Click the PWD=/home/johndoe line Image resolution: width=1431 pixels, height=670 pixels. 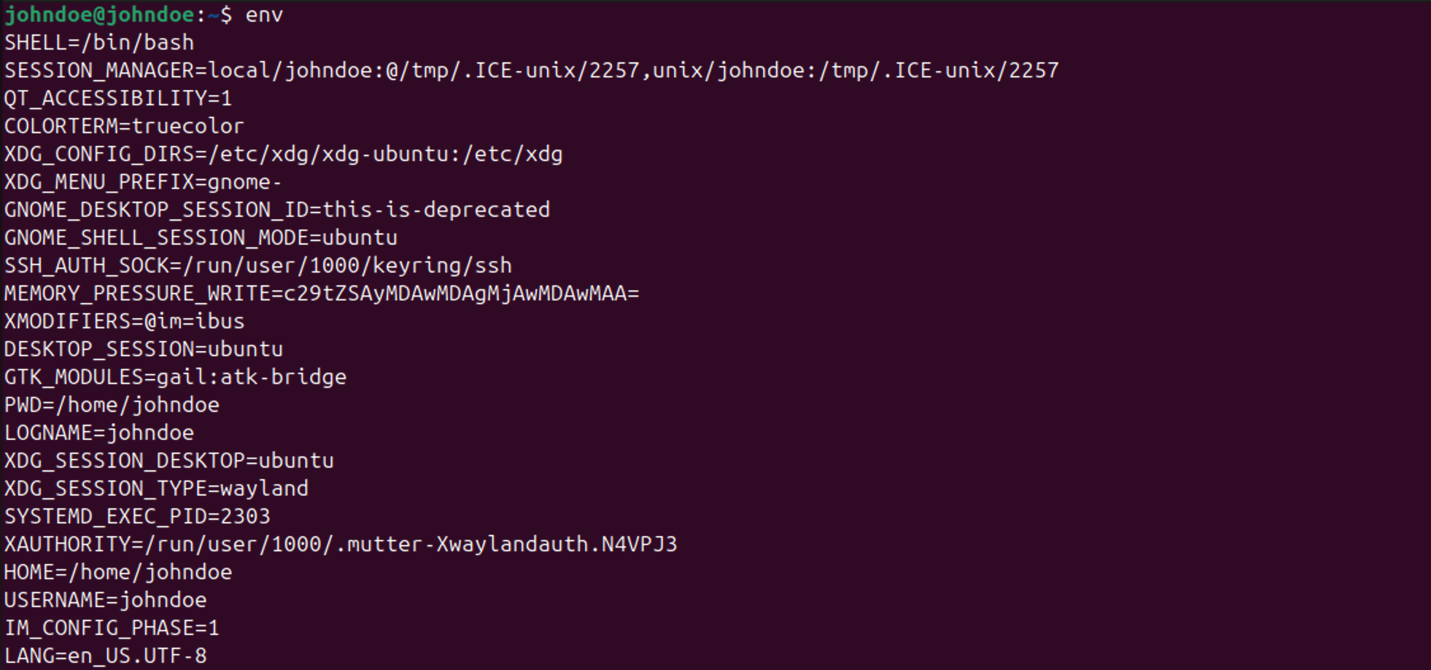(x=111, y=405)
